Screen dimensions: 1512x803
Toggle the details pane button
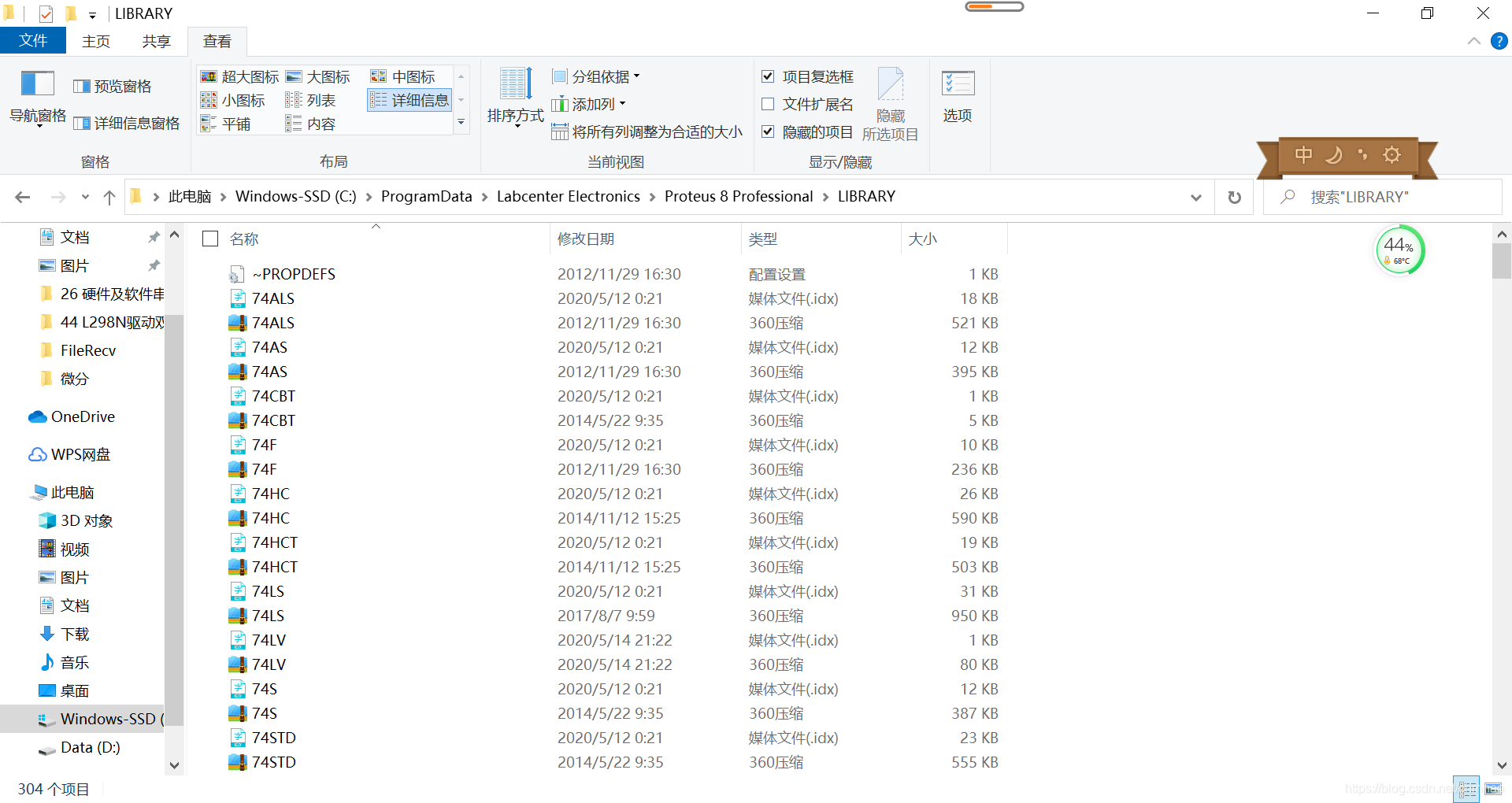point(126,124)
